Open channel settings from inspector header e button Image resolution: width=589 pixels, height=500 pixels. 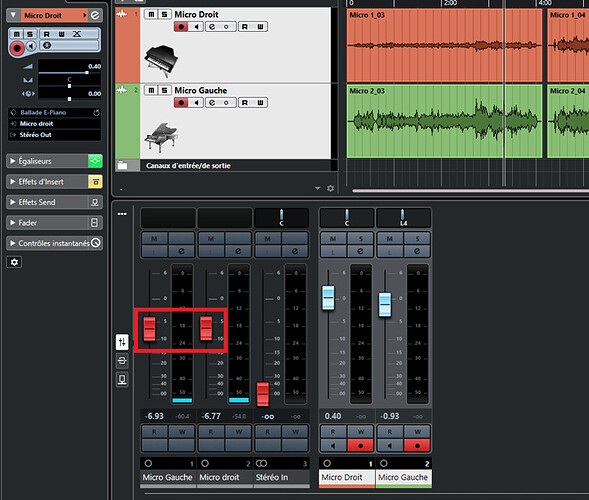95,15
